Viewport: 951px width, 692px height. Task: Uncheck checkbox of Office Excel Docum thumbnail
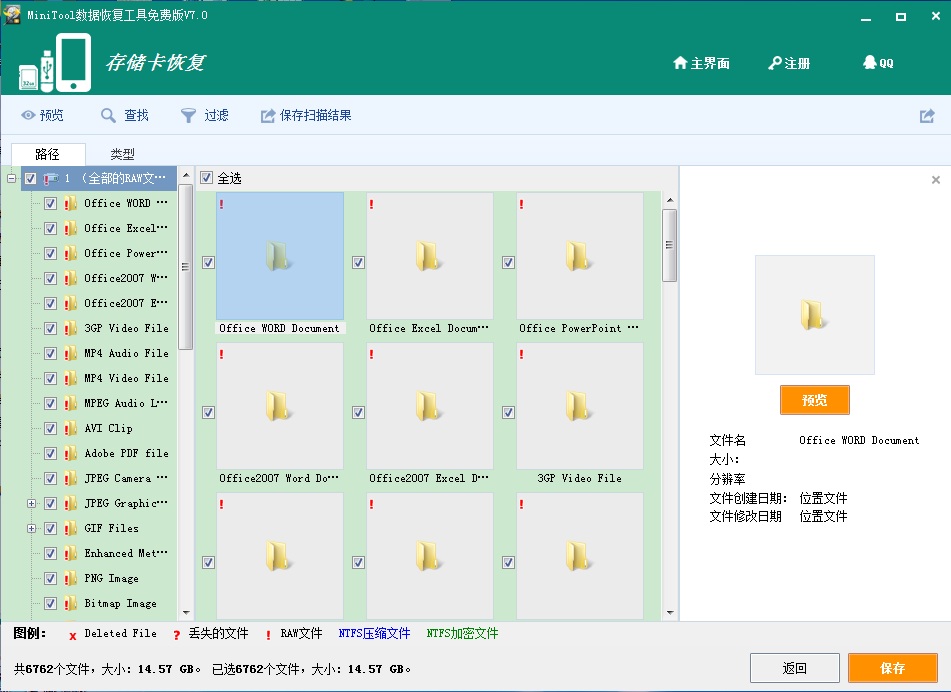coord(358,263)
